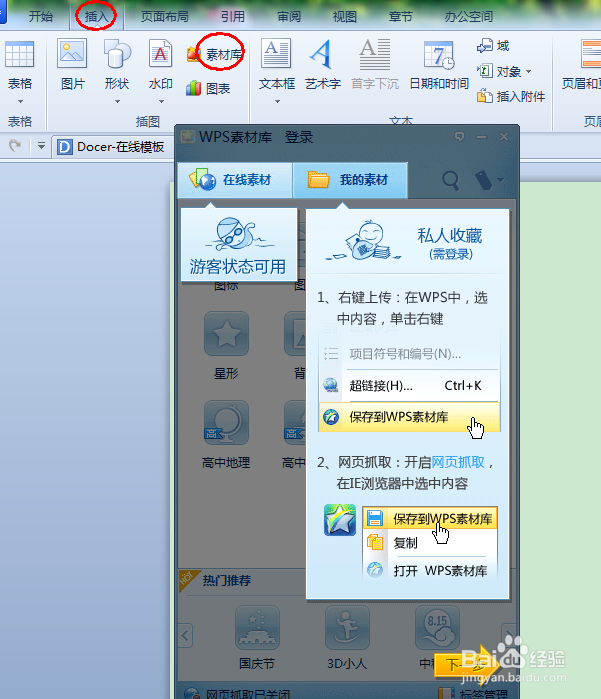This screenshot has height=699, width=601.
Task: Expand quick access toolbar customize arrow
Action: 41,146
